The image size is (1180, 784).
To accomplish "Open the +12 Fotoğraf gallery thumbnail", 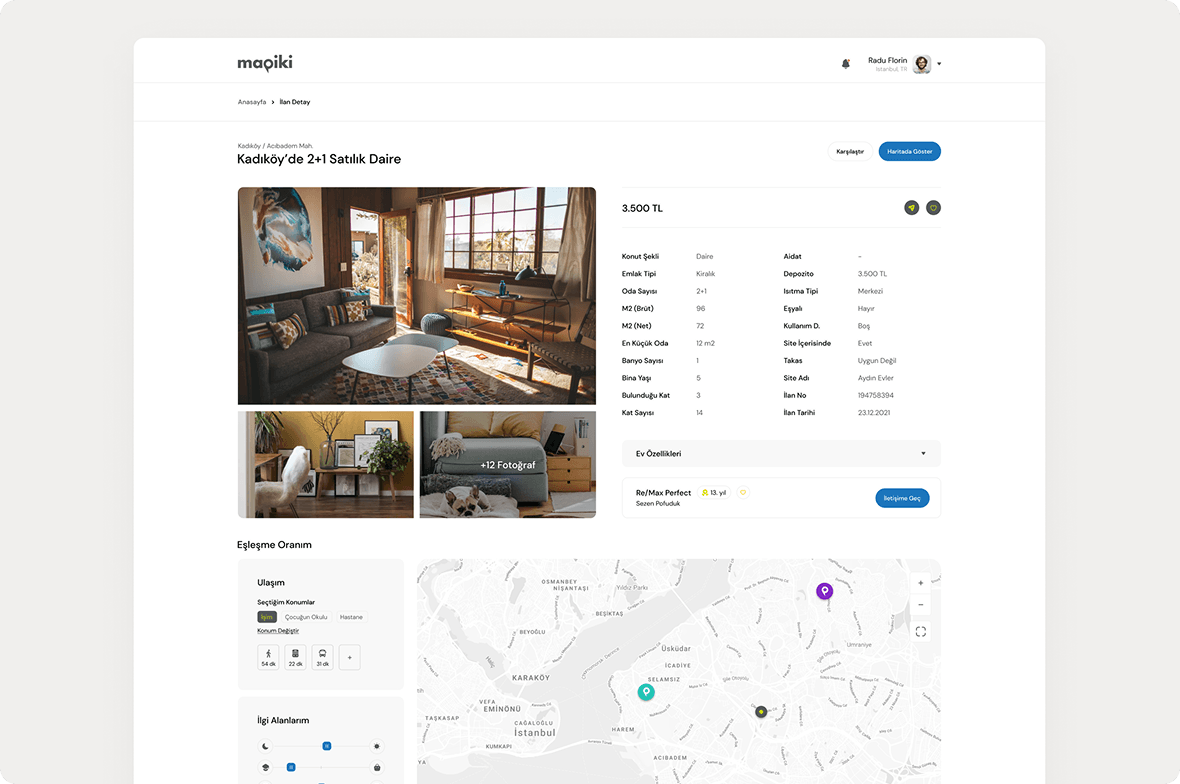I will coord(507,464).
